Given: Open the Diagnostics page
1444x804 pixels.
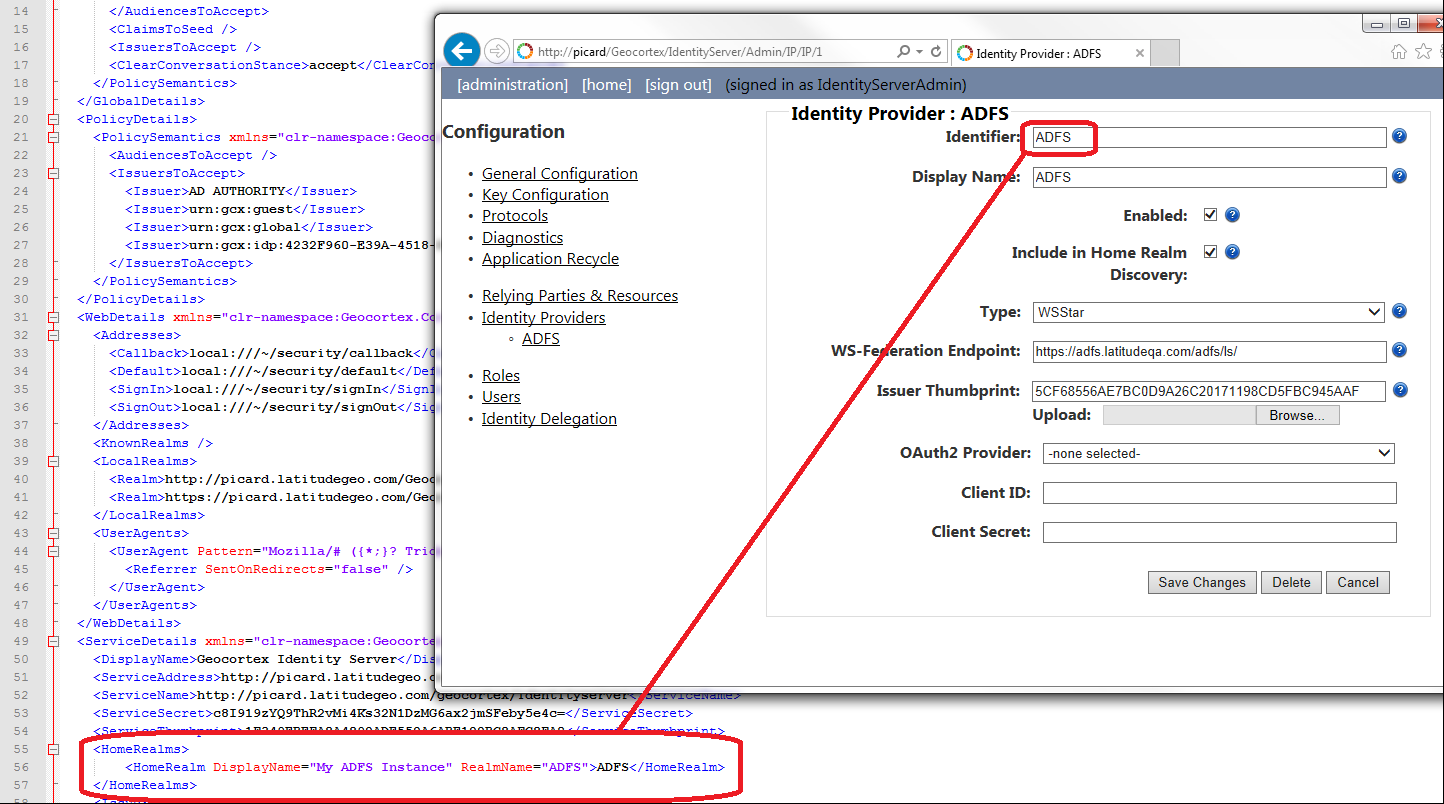Looking at the screenshot, I should [522, 238].
